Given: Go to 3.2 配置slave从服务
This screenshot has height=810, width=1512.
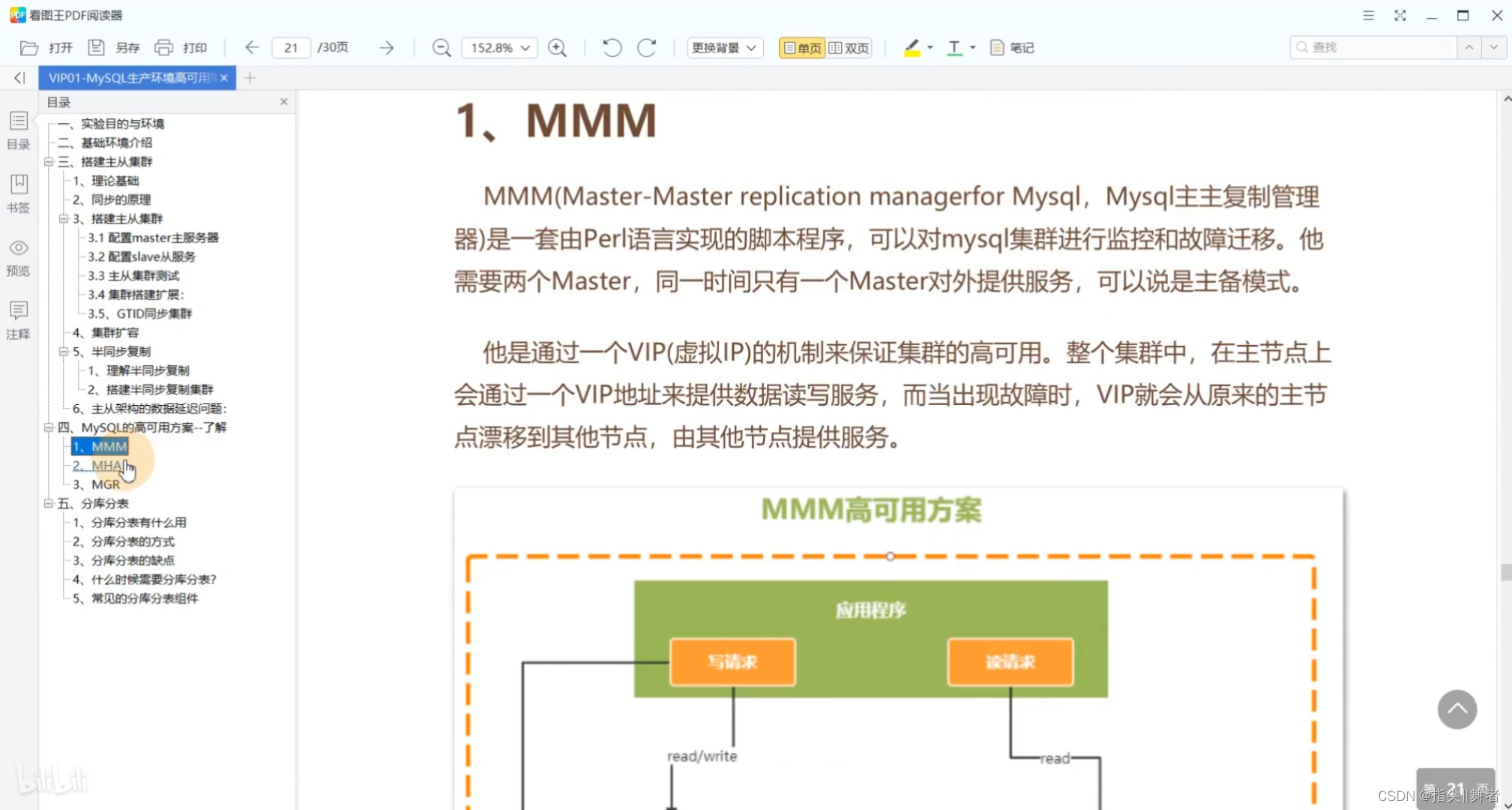Looking at the screenshot, I should pyautogui.click(x=142, y=256).
